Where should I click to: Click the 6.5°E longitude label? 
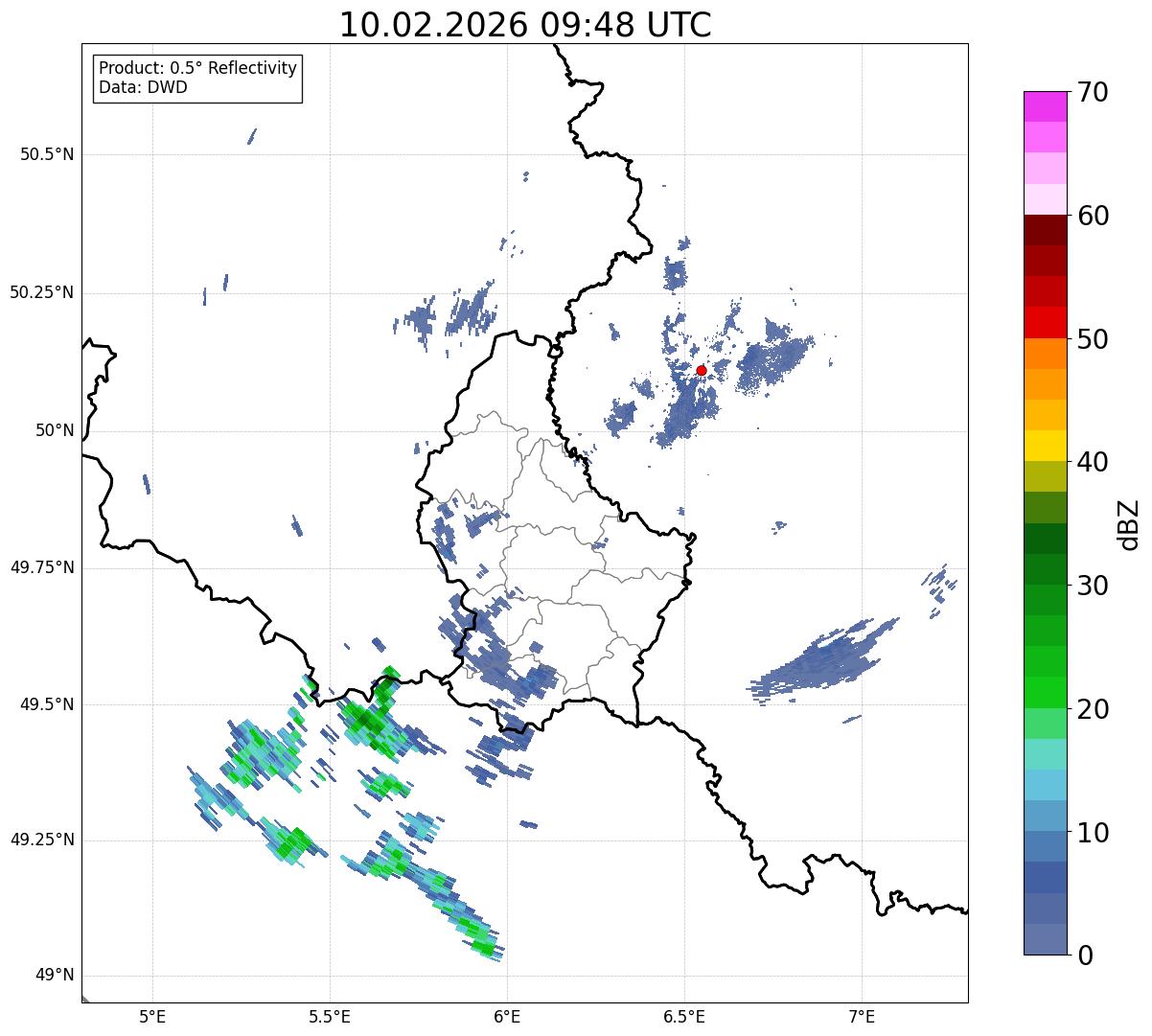(684, 1016)
